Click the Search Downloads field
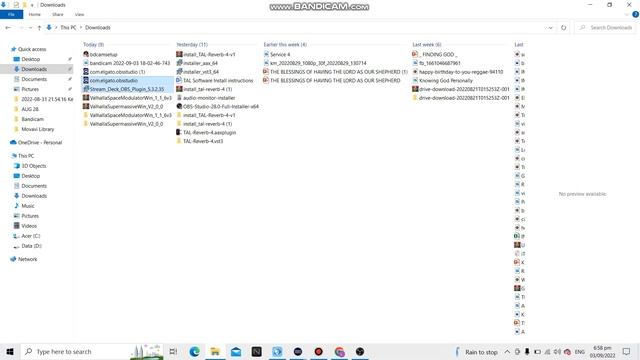 click(x=606, y=28)
